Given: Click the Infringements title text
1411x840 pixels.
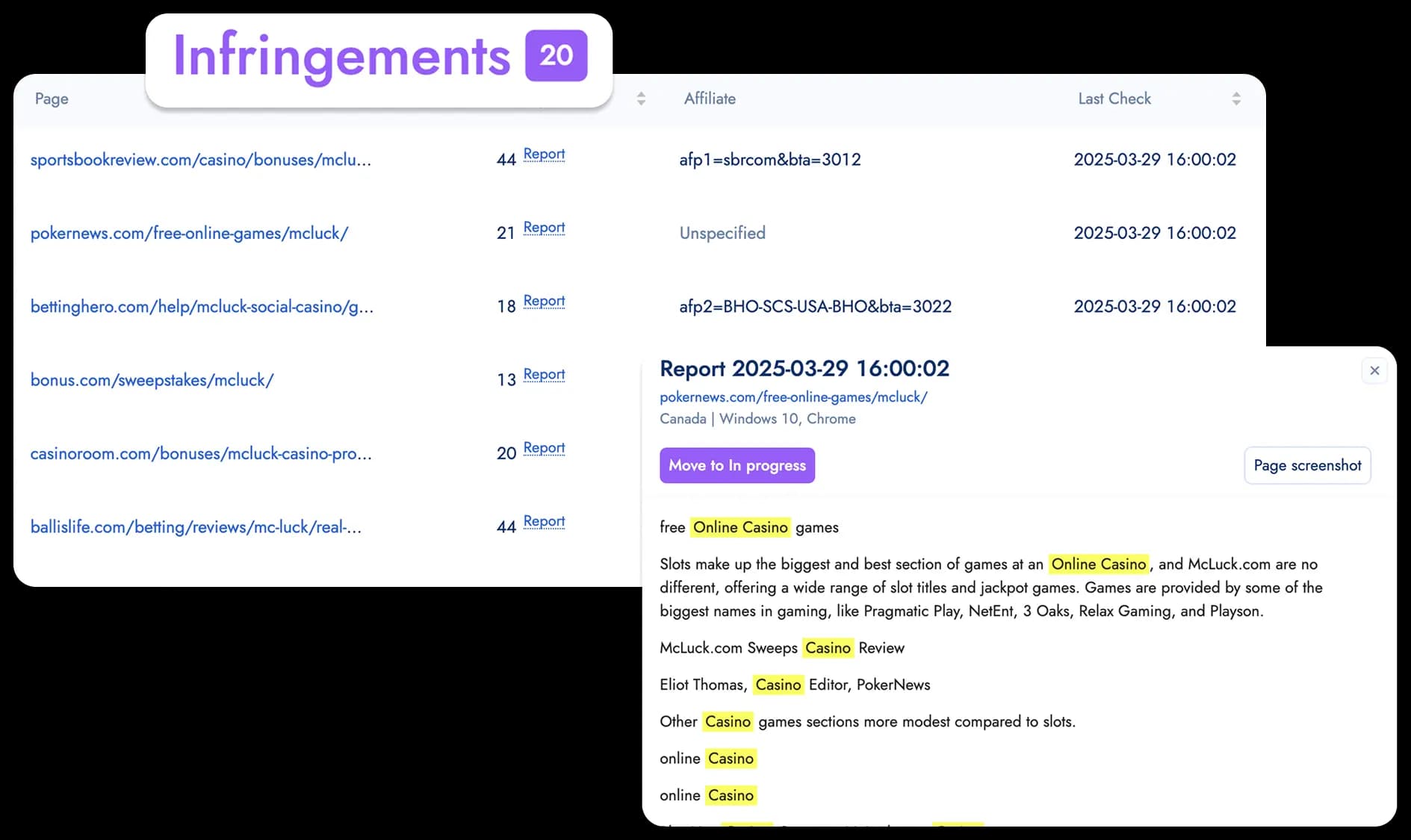Looking at the screenshot, I should (342, 57).
